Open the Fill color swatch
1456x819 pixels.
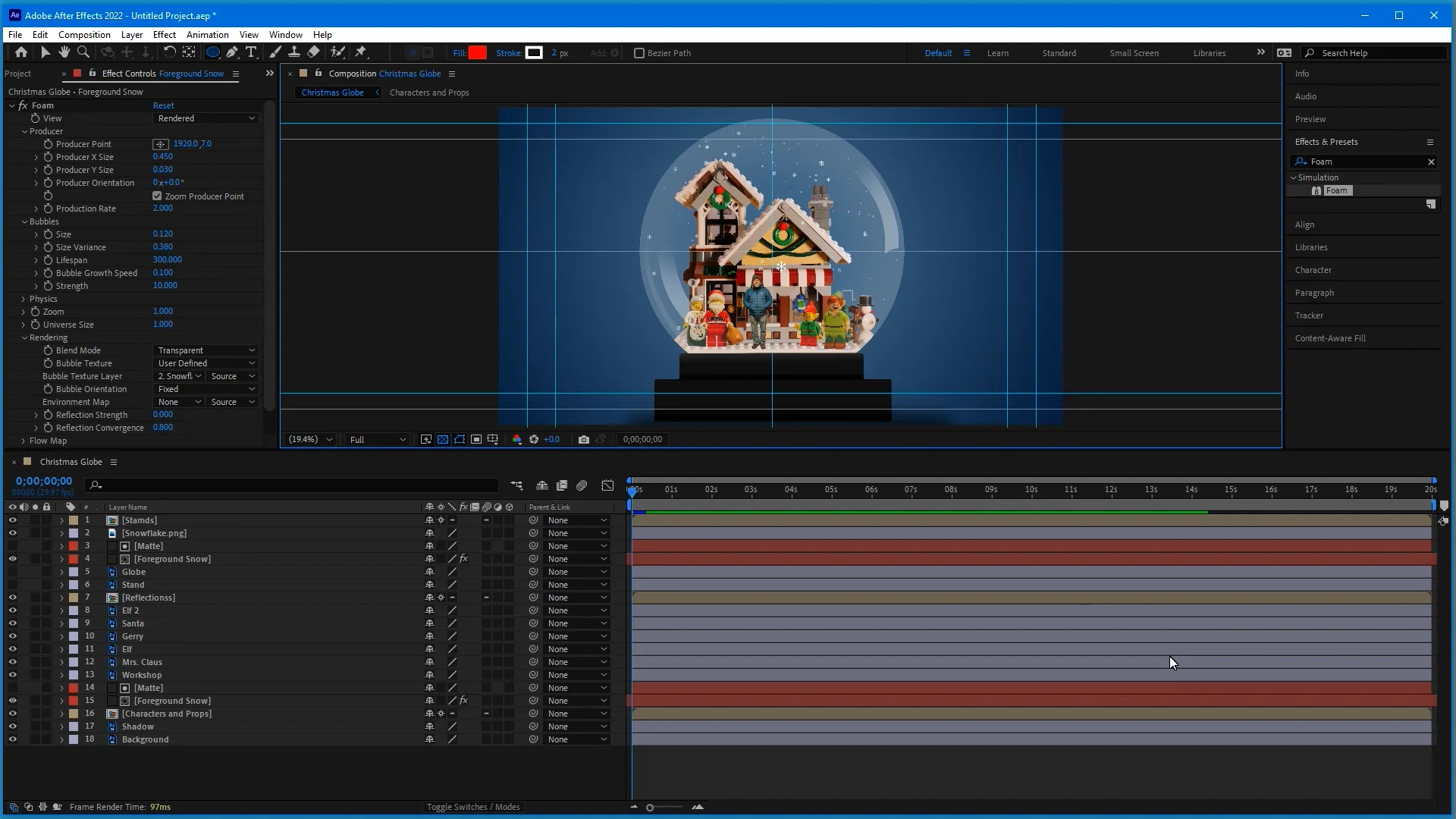[x=477, y=52]
